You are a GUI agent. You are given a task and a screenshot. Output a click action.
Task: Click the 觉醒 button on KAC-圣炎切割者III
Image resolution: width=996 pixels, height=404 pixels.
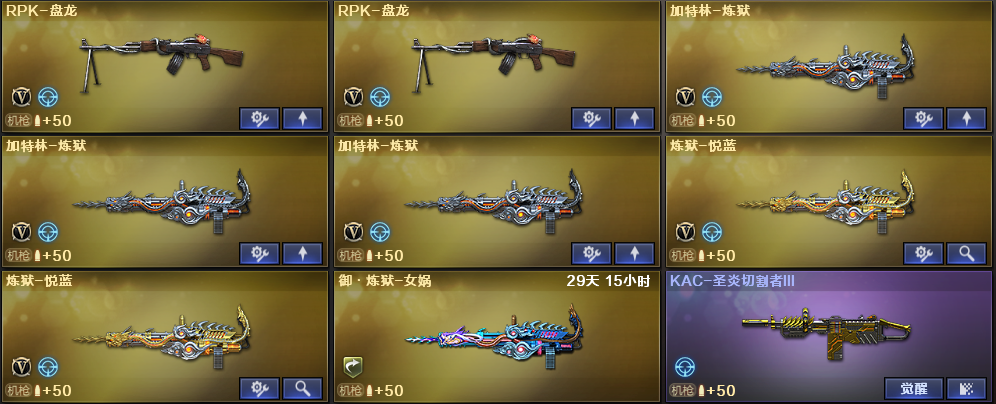tap(913, 388)
